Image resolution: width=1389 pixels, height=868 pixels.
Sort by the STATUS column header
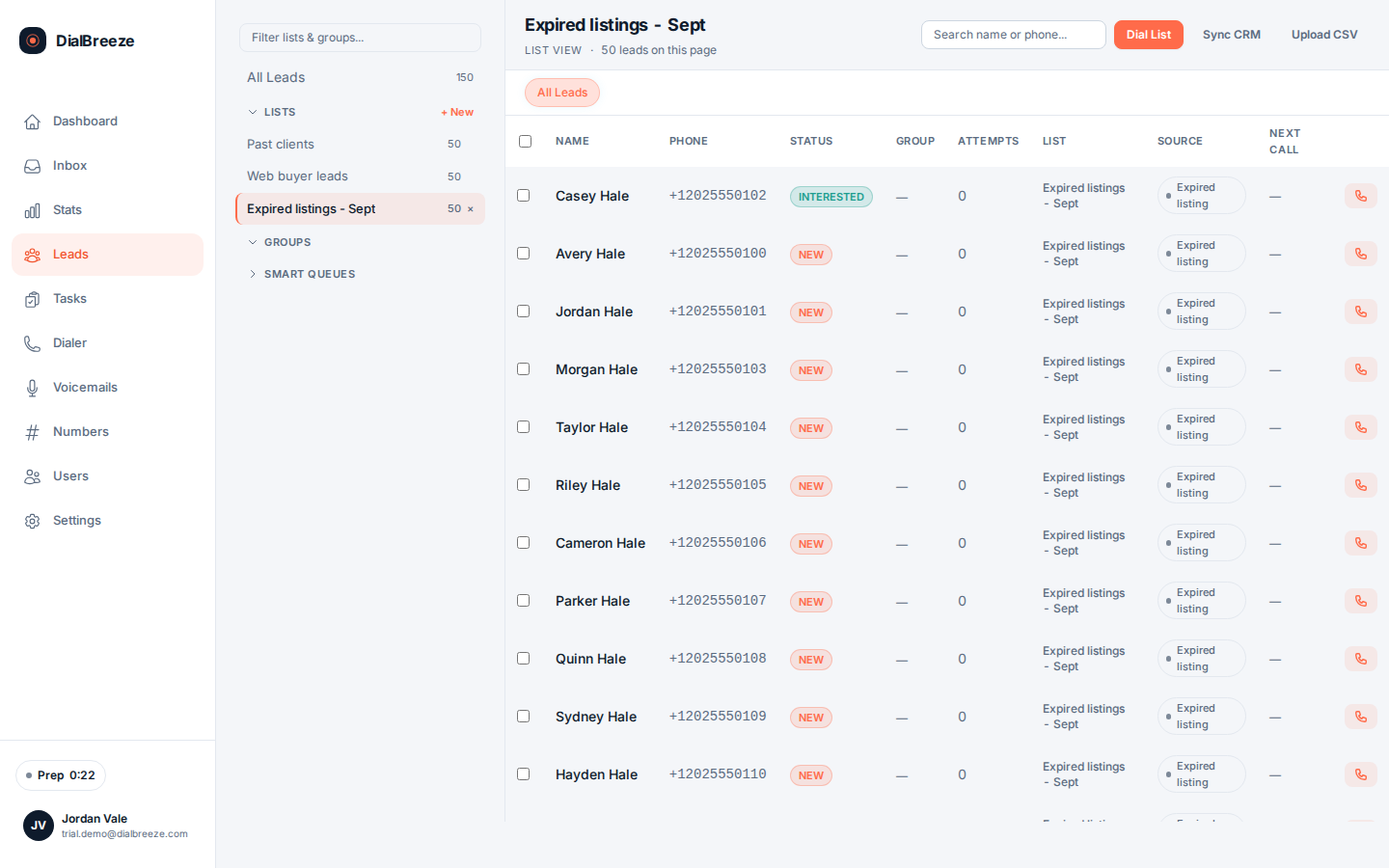point(811,141)
